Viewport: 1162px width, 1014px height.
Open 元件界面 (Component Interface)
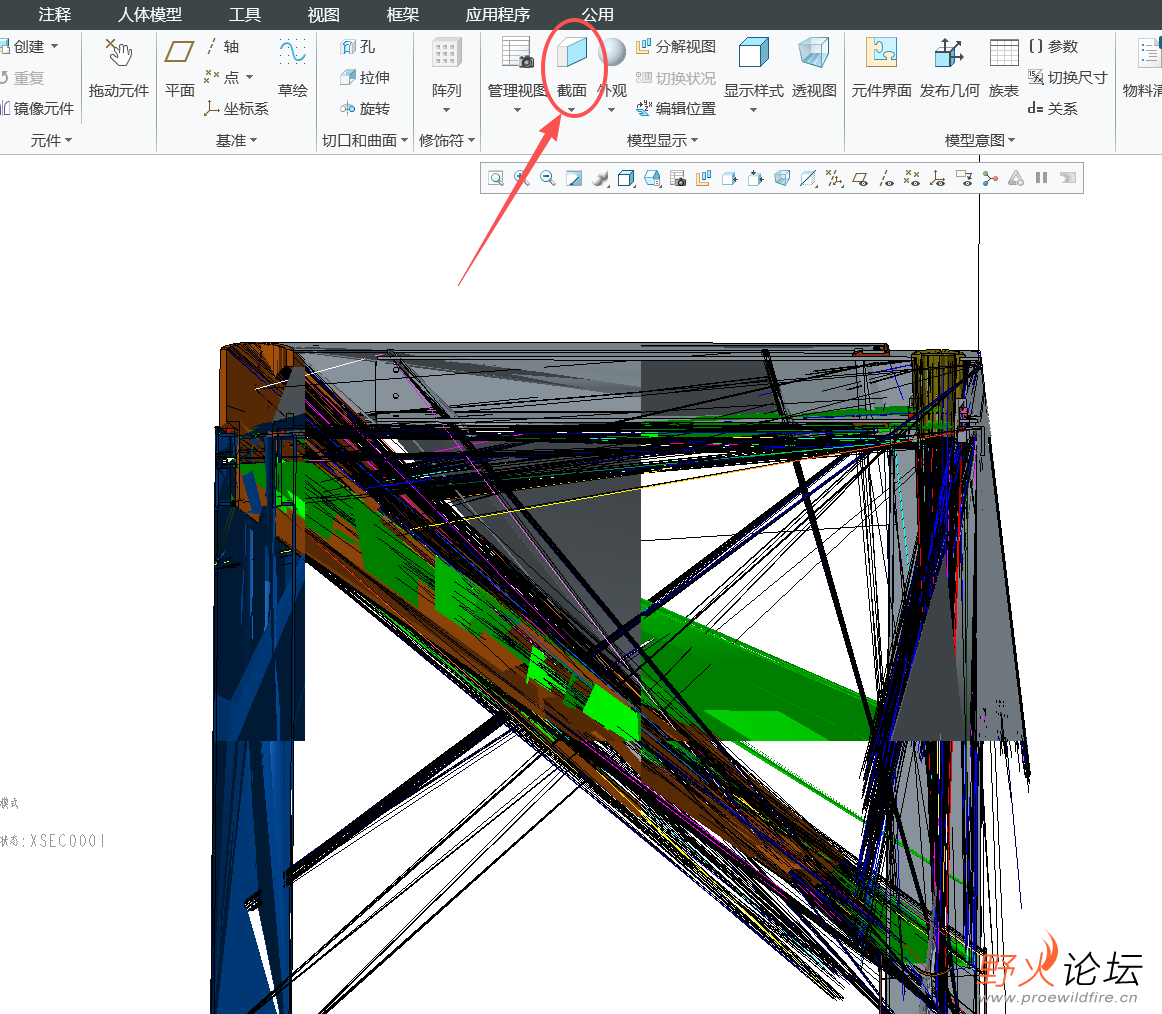tap(881, 67)
